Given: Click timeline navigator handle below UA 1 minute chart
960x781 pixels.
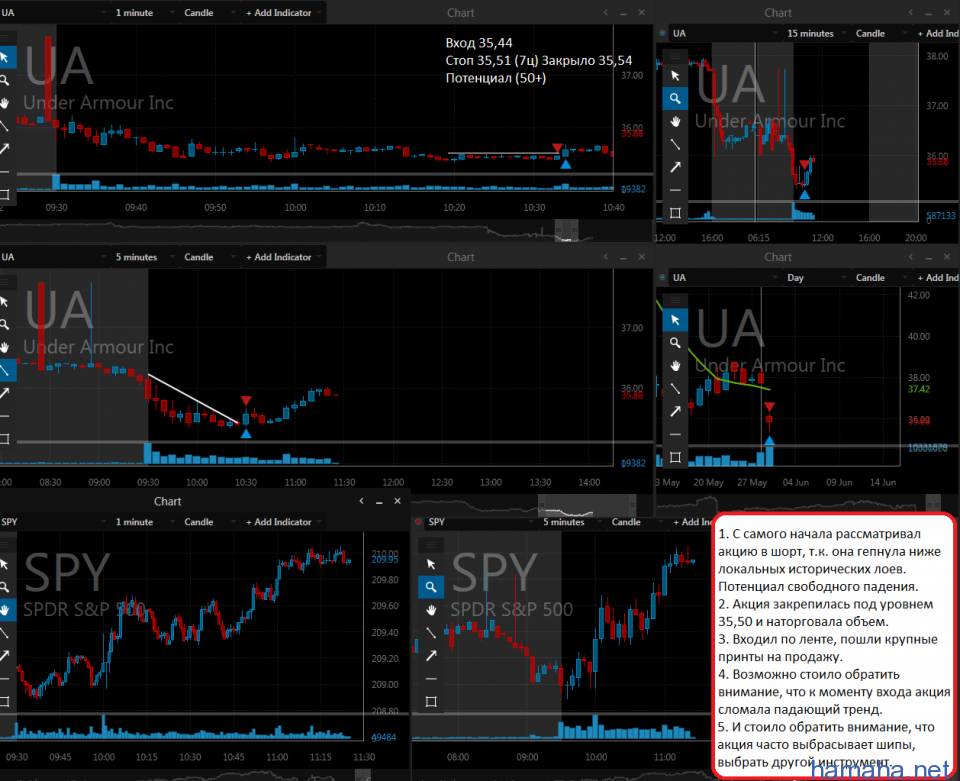Looking at the screenshot, I should [x=566, y=231].
